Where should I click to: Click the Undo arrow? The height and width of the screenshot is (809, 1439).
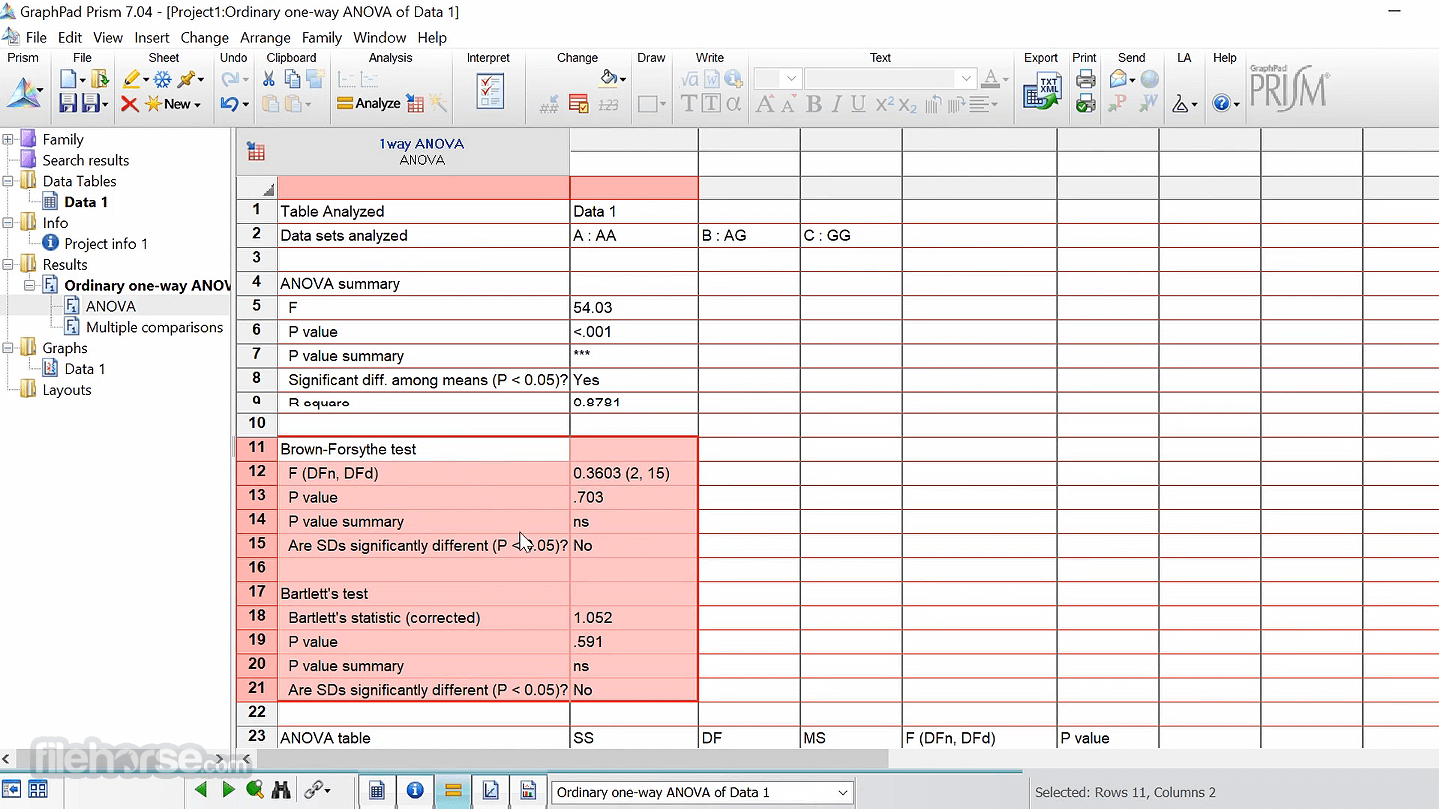(229, 103)
